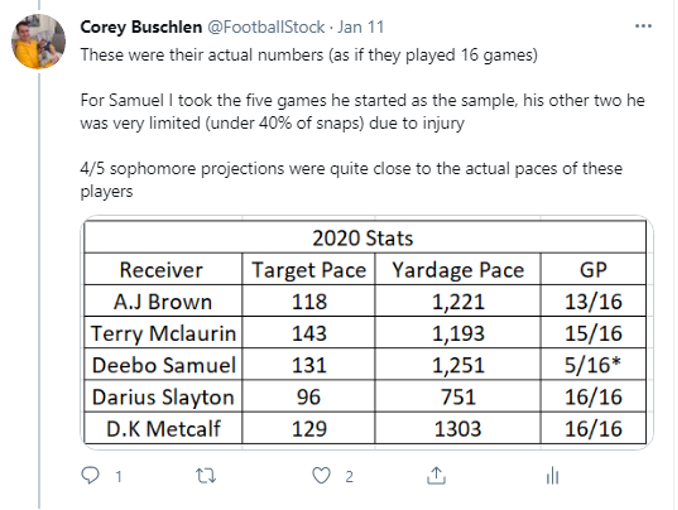This screenshot has width=678, height=510.
Task: Open Corey Buschlen's profile avatar
Action: (x=38, y=42)
